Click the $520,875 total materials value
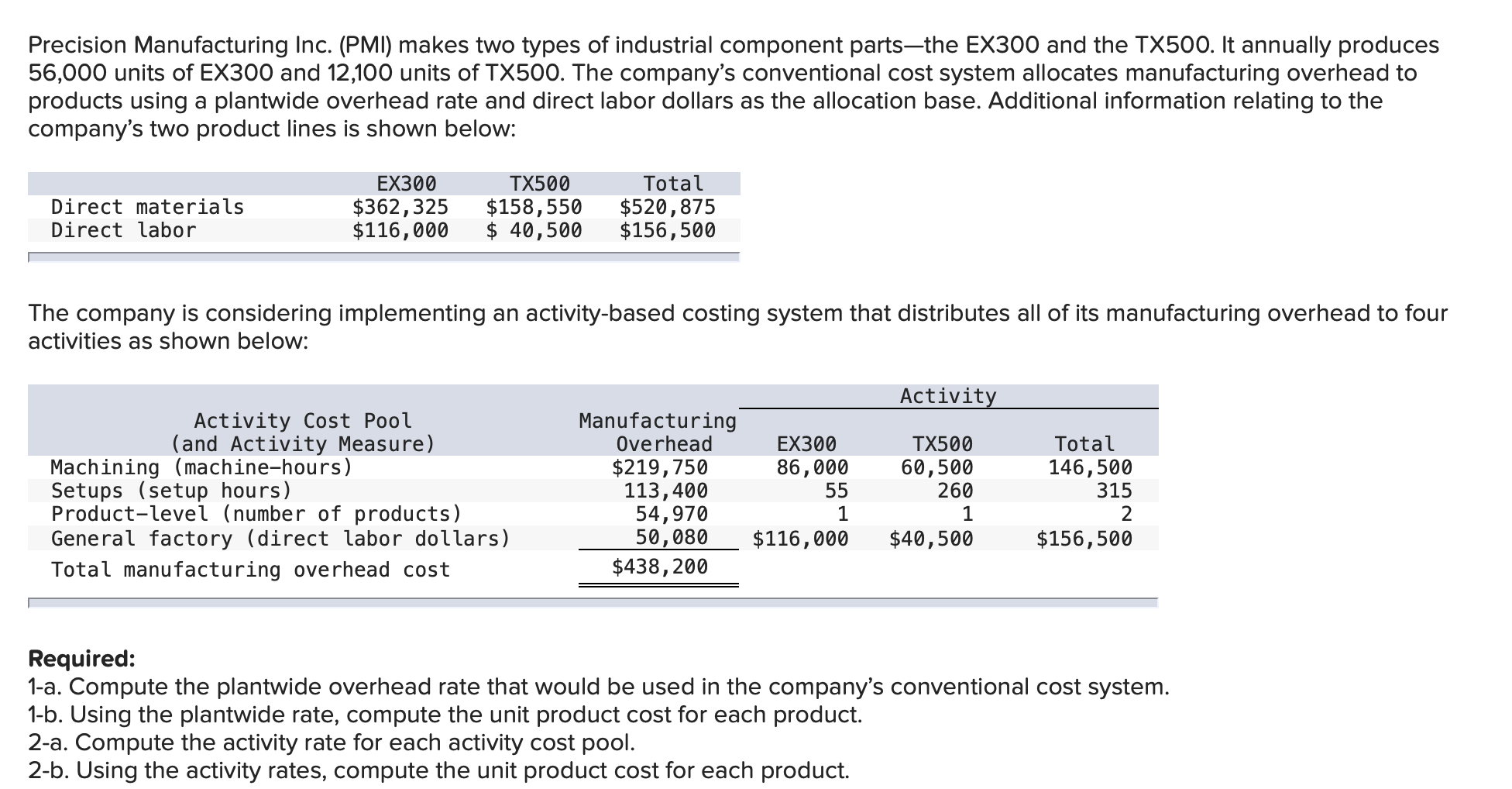Screen dimensions: 1512x789 tap(667, 206)
